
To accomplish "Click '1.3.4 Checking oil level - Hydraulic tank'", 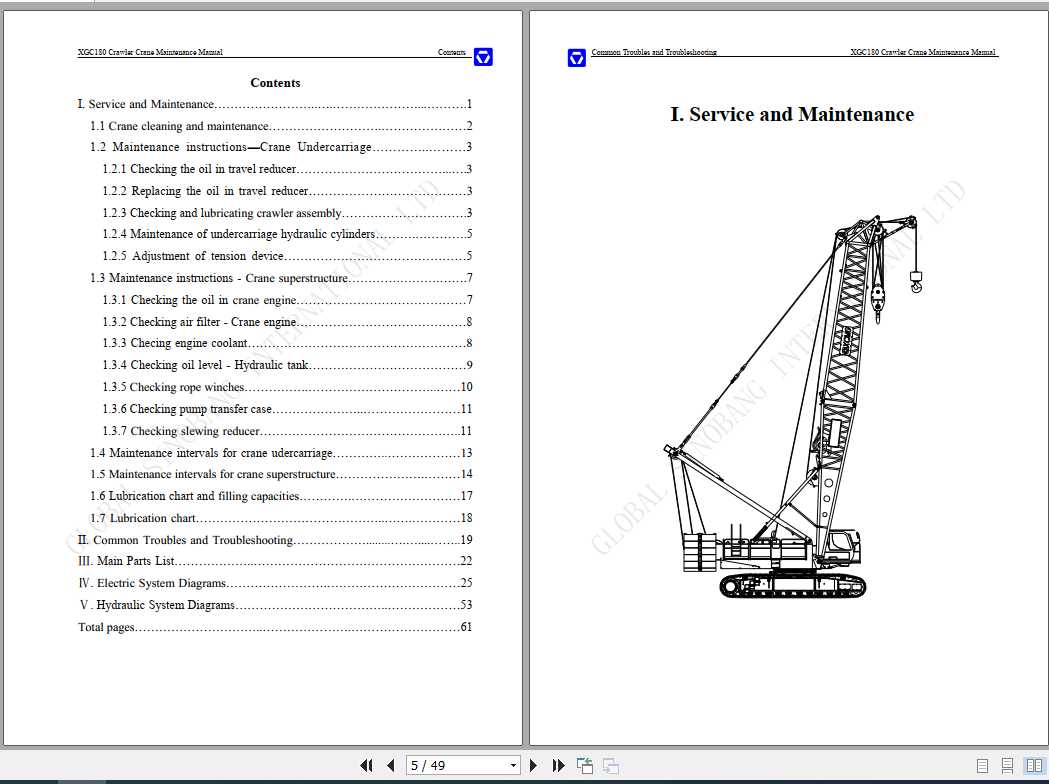I will [287, 365].
